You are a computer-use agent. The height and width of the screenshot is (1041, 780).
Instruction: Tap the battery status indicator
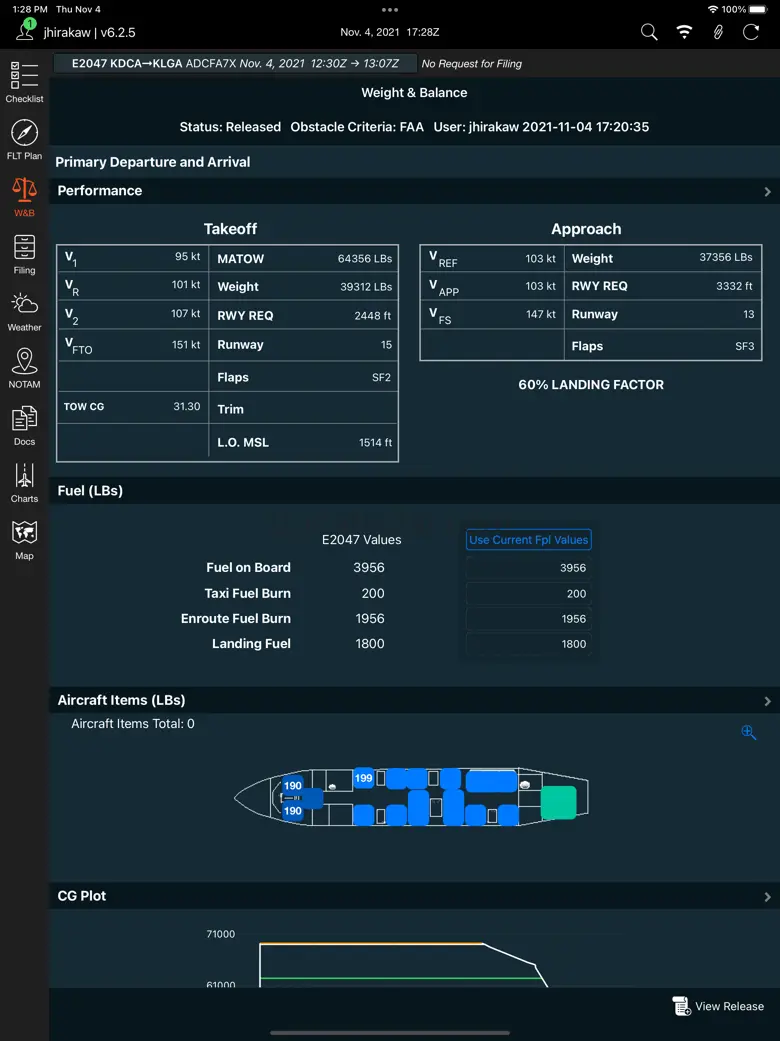click(757, 9)
